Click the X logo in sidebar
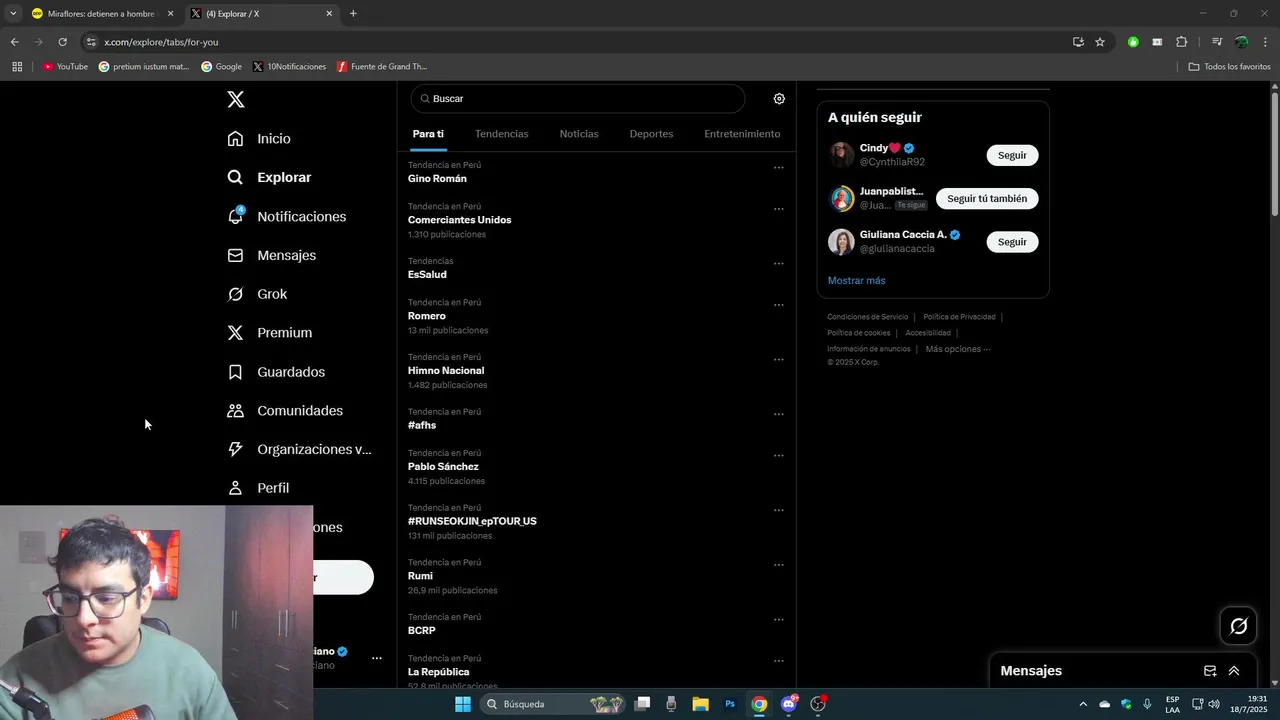 (235, 99)
